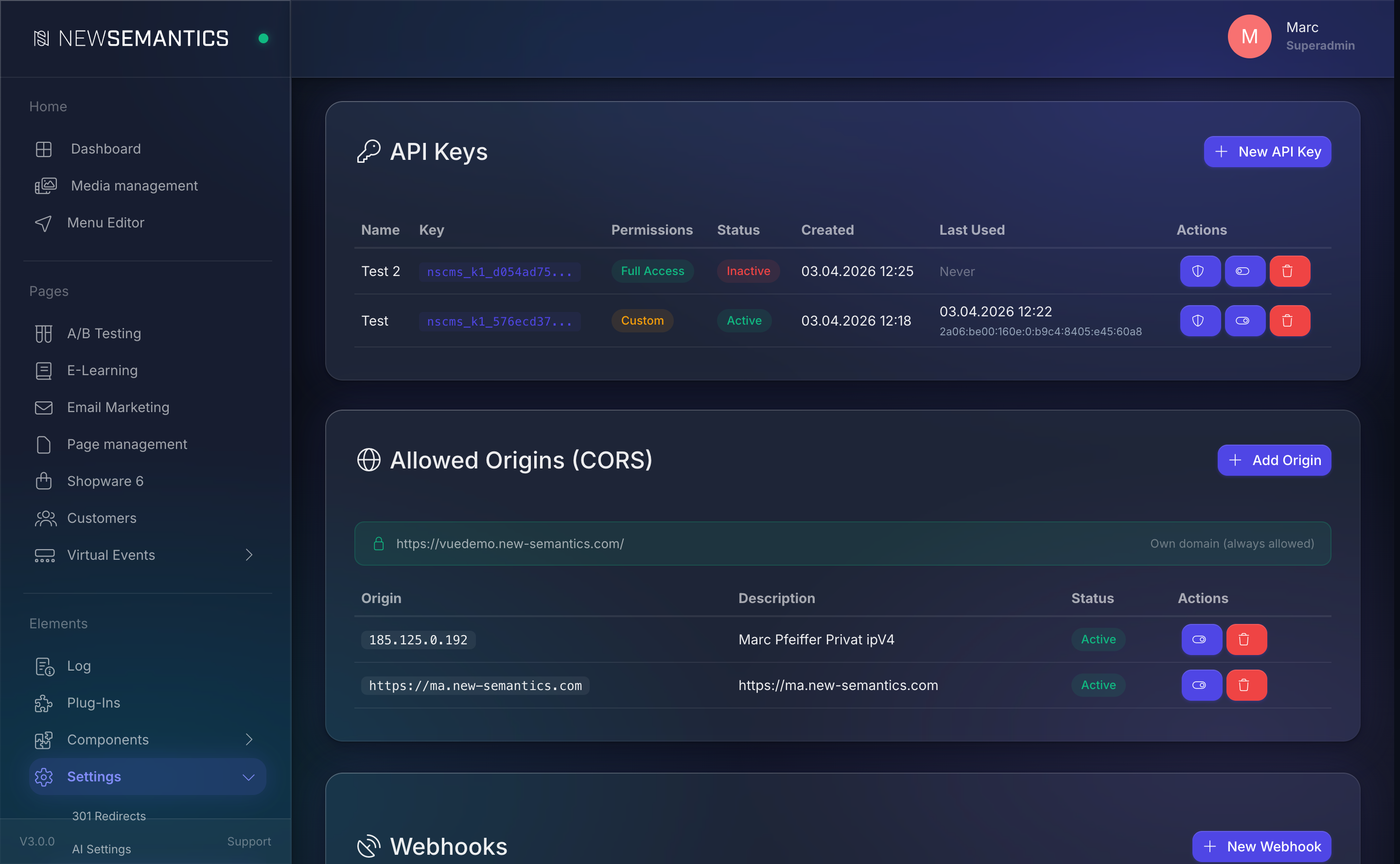Viewport: 1400px width, 864px height.
Task: Click the Virtual Events icon
Action: 45,555
